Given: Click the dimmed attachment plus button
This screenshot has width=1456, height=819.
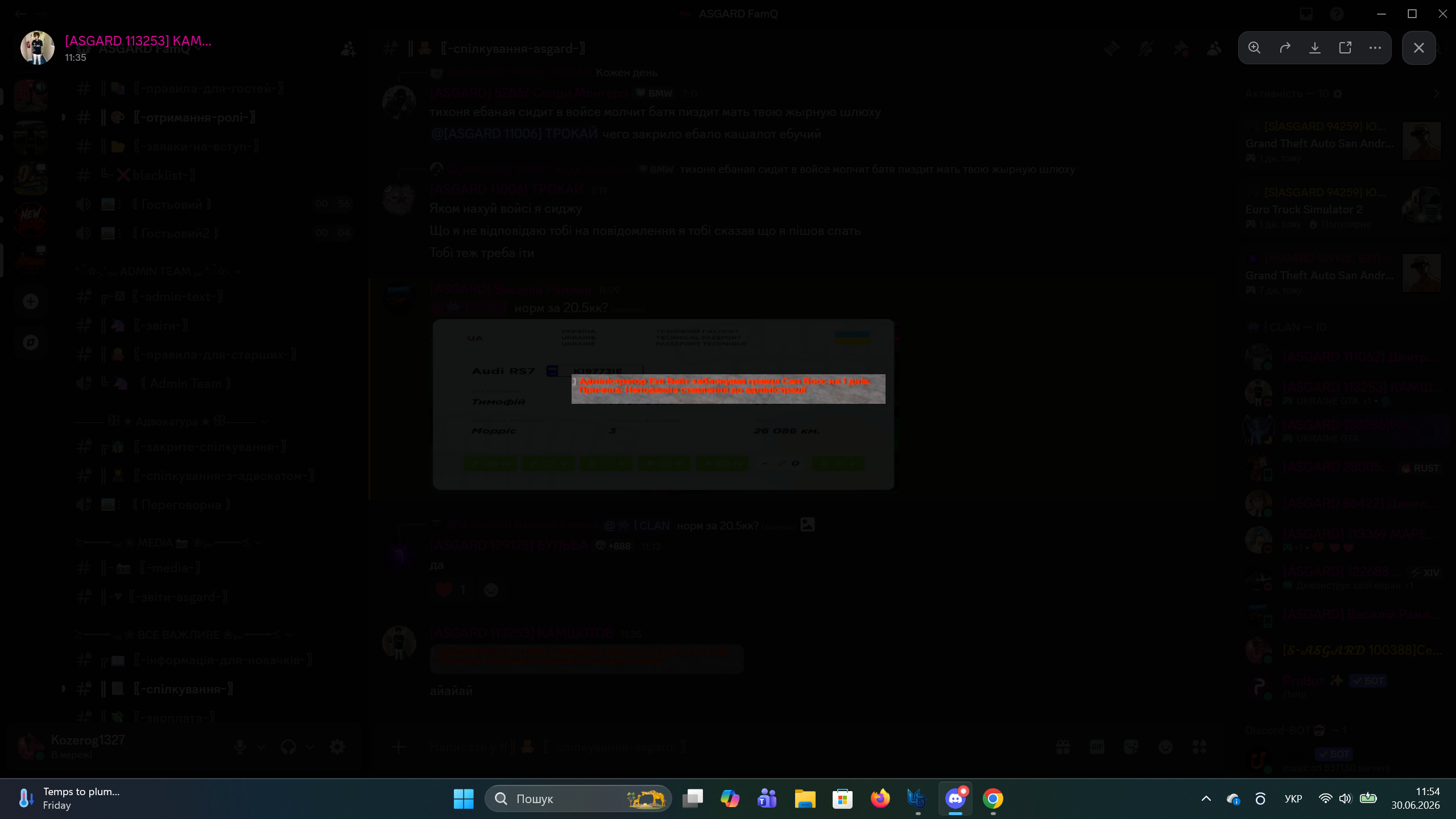Looking at the screenshot, I should pyautogui.click(x=399, y=747).
